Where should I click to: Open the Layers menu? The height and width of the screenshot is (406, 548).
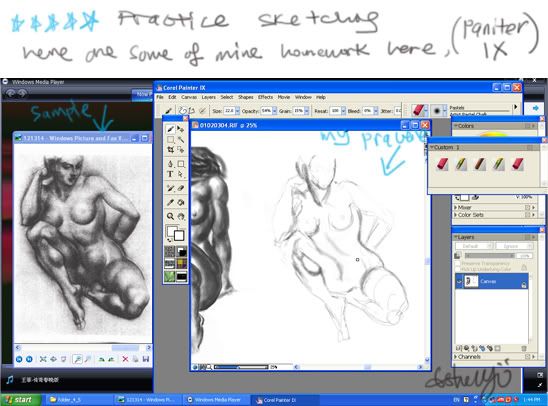[208, 97]
